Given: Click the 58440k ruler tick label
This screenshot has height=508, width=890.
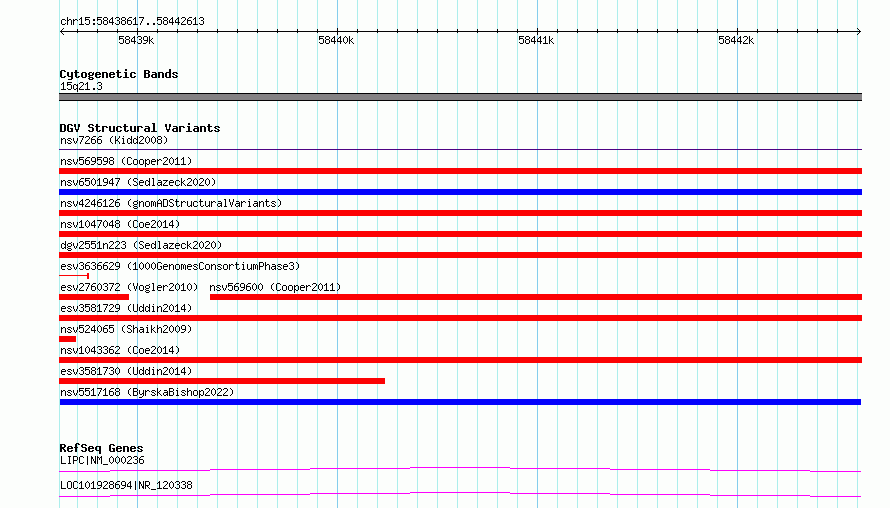Looking at the screenshot, I should coord(336,40).
